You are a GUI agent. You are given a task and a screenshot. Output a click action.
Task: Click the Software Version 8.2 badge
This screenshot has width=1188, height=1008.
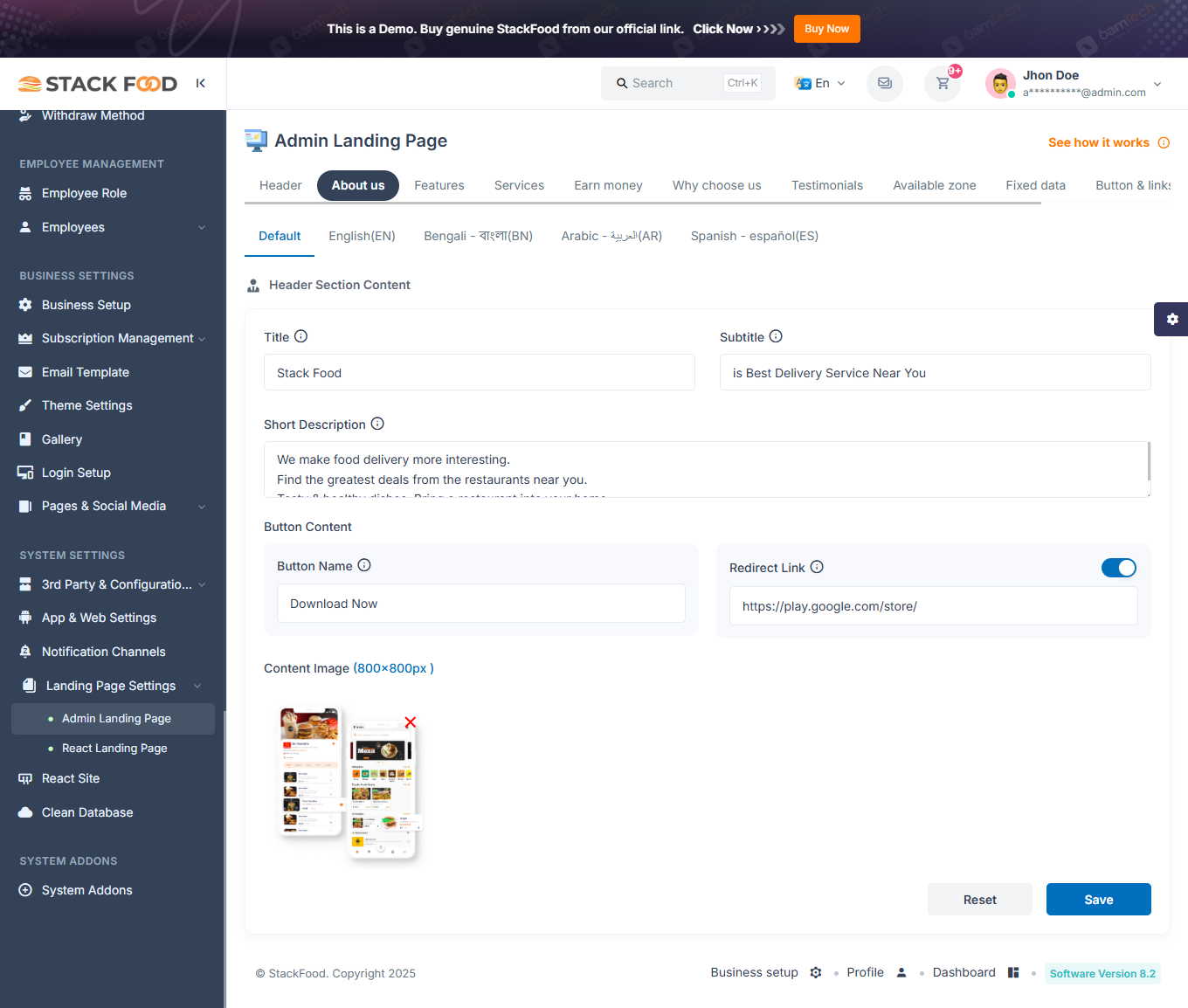coord(1102,973)
